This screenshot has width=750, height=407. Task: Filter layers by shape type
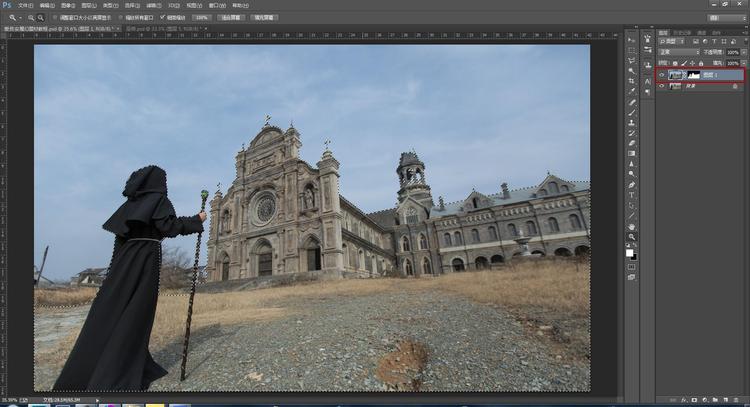pyautogui.click(x=724, y=42)
